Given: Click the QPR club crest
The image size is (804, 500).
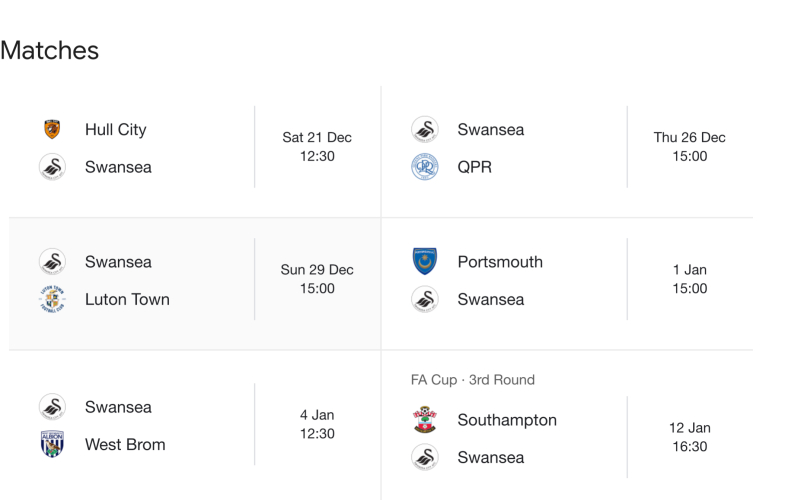Looking at the screenshot, I should (425, 167).
